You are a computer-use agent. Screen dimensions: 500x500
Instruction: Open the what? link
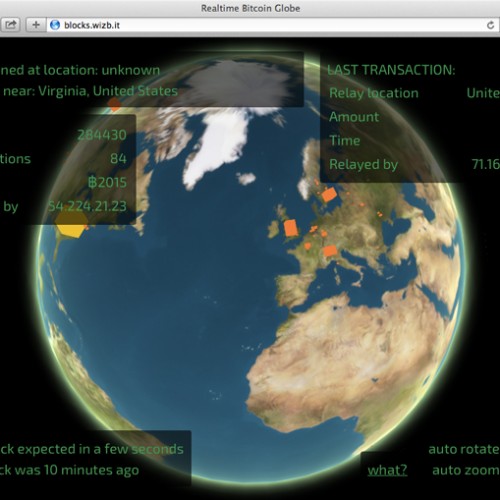[x=387, y=470]
